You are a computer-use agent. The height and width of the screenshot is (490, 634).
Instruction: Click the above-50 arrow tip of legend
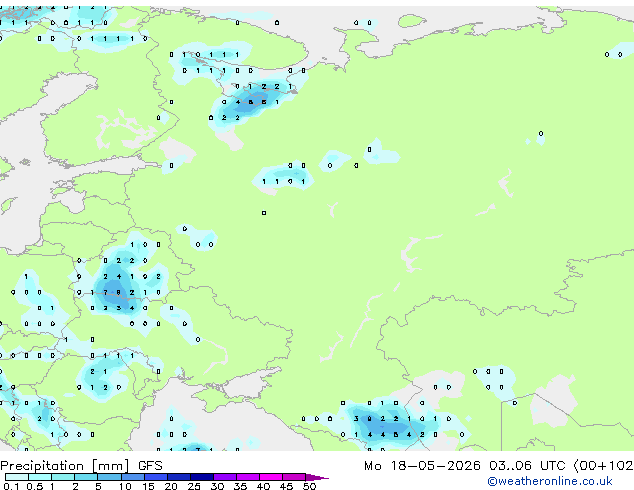317,477
